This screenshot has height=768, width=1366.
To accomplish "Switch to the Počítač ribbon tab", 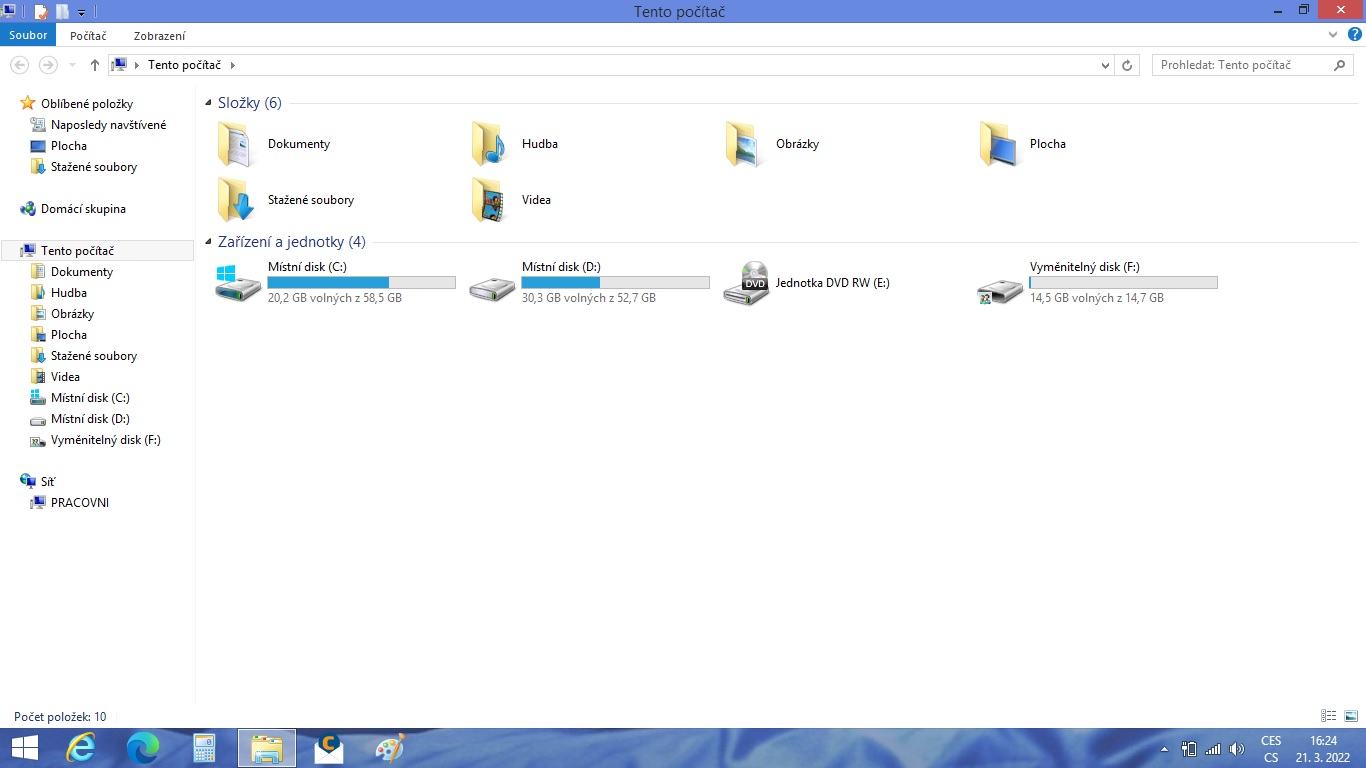I will coord(88,36).
